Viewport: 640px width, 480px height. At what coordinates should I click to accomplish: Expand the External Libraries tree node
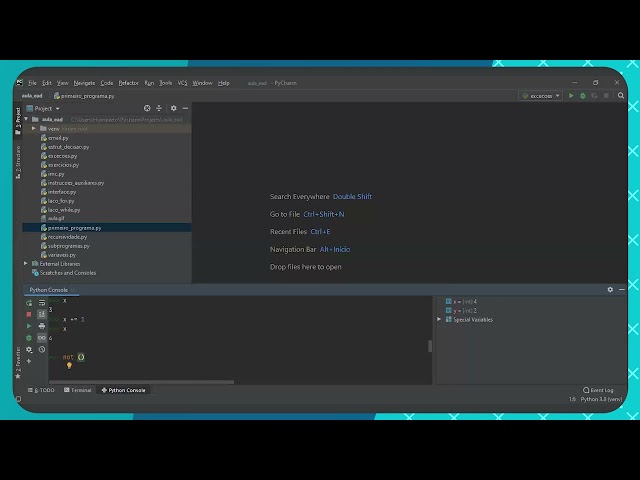click(x=26, y=263)
